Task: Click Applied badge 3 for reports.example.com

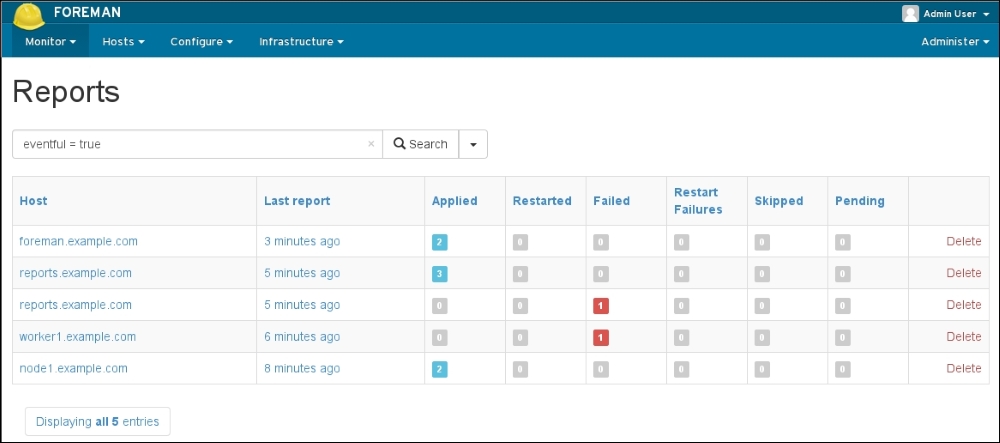Action: (x=439, y=274)
